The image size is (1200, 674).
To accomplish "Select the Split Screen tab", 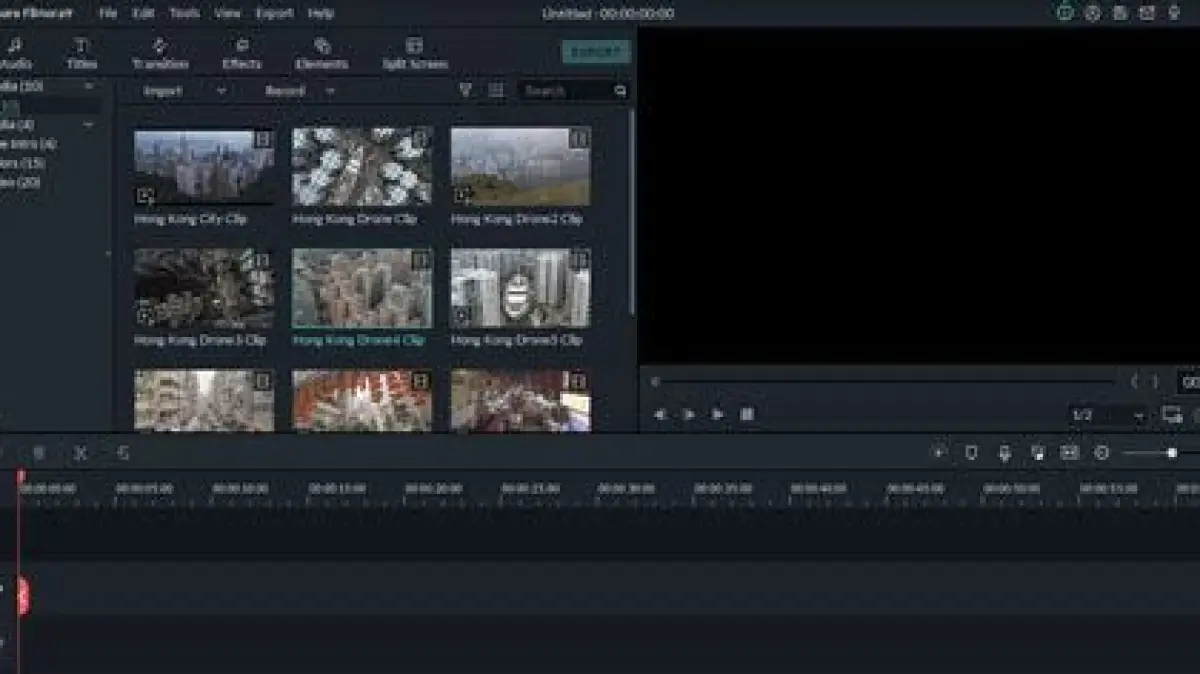I will tap(414, 53).
